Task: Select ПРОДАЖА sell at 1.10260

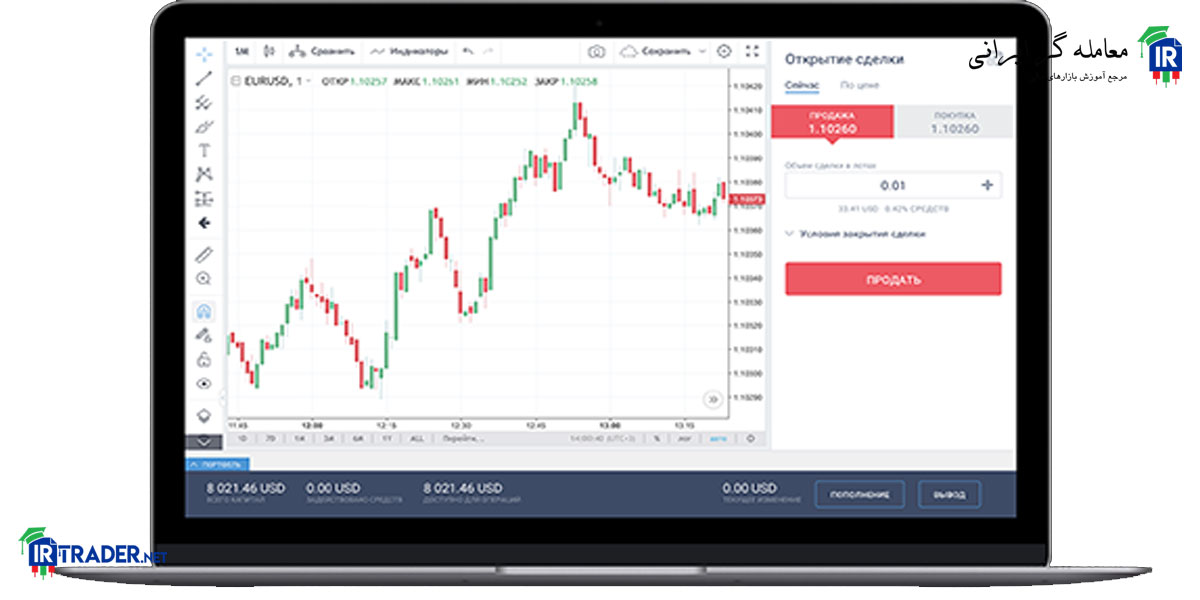Action: click(831, 122)
